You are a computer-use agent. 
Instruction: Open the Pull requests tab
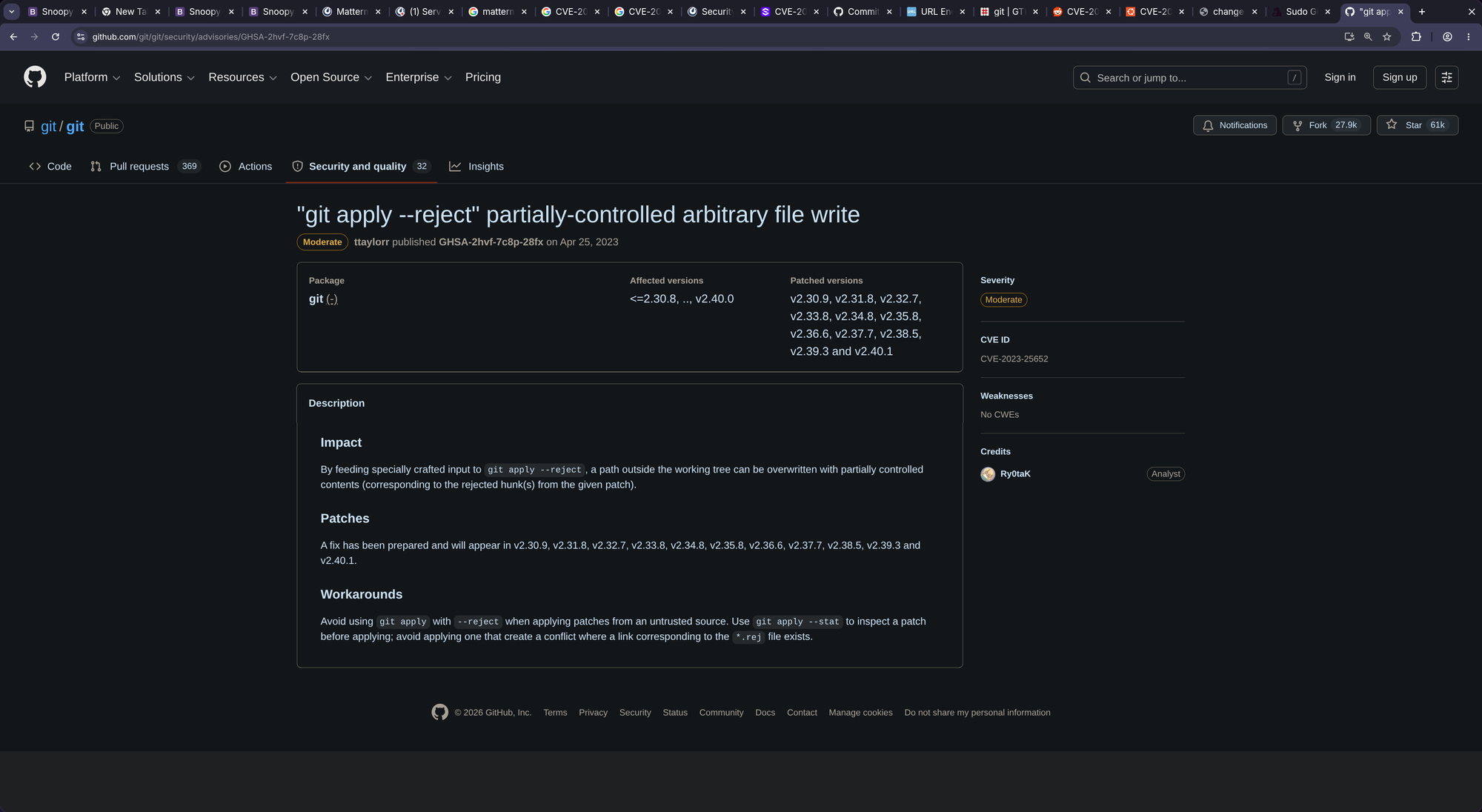point(145,167)
